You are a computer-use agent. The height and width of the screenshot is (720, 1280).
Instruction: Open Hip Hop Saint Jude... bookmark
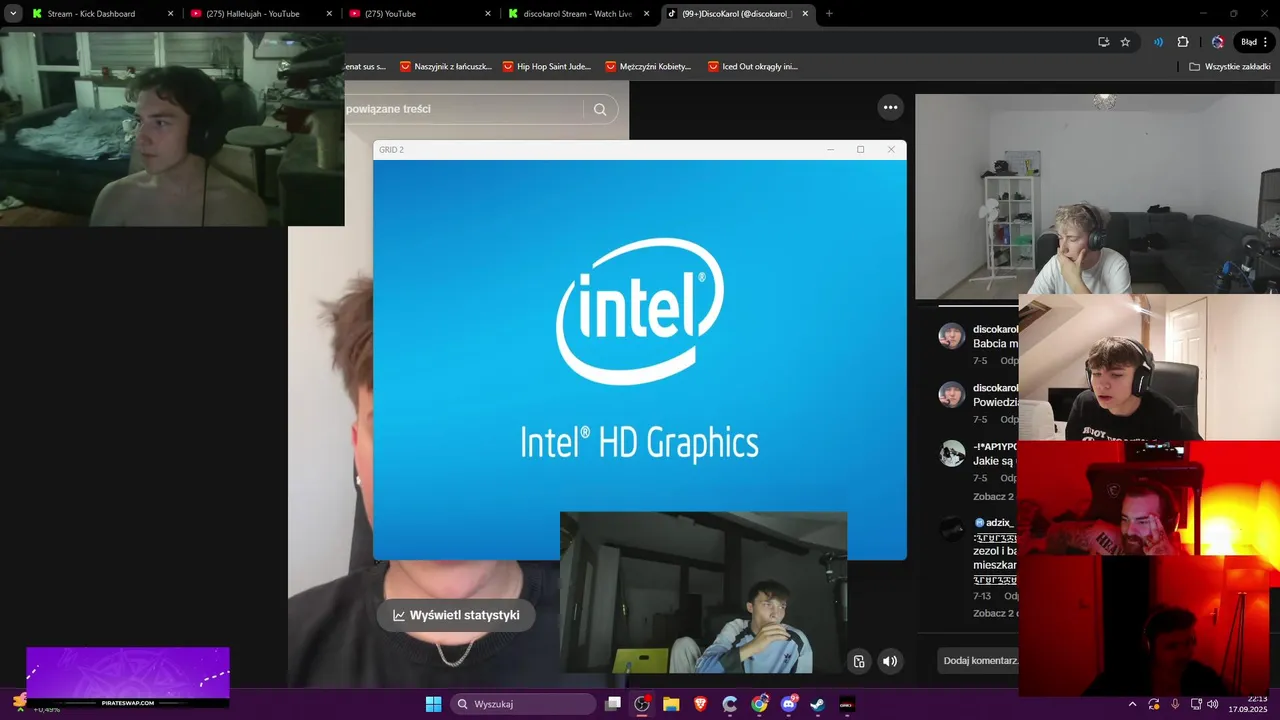pos(547,66)
